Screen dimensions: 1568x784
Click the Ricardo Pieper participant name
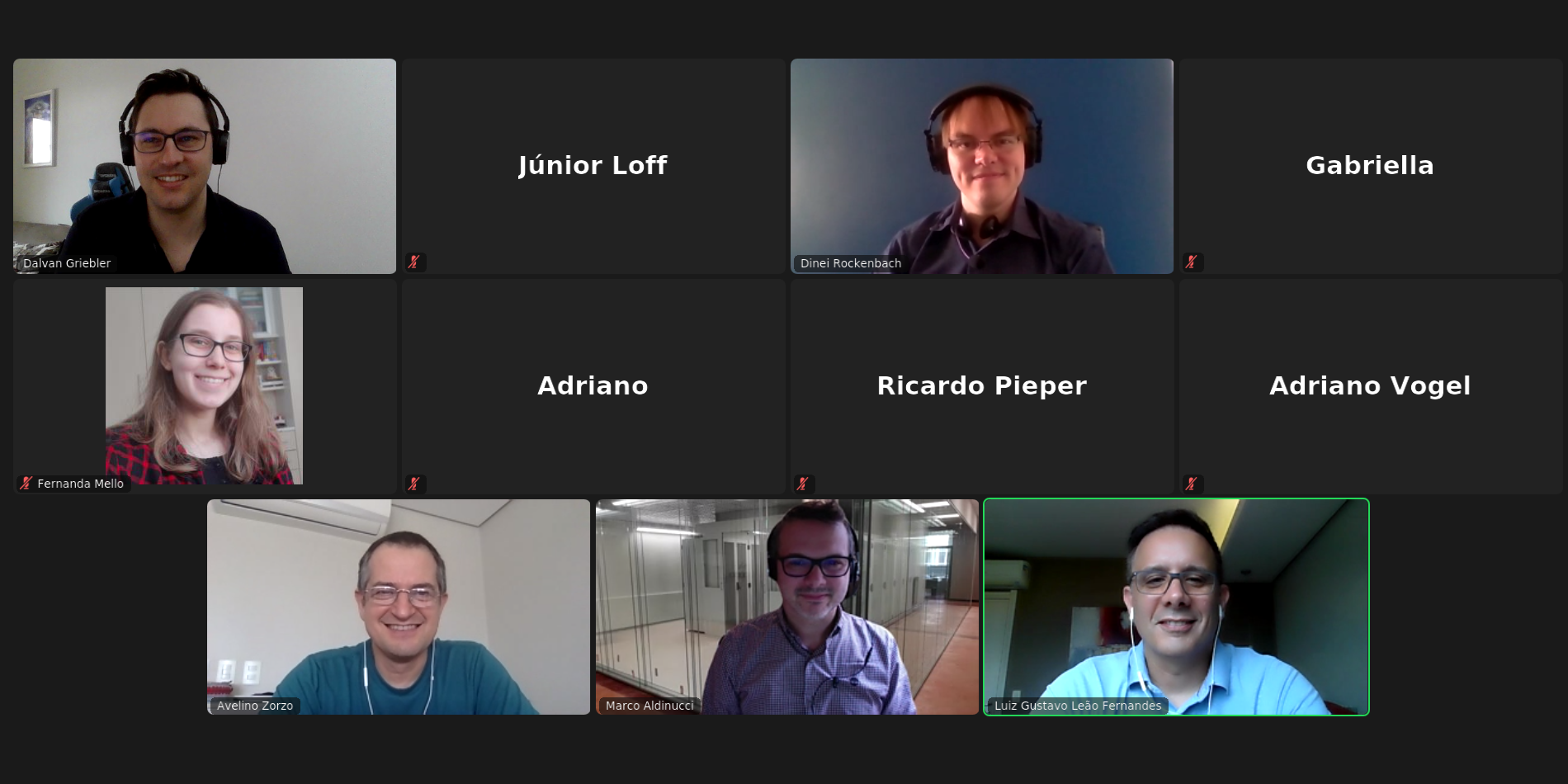click(982, 385)
